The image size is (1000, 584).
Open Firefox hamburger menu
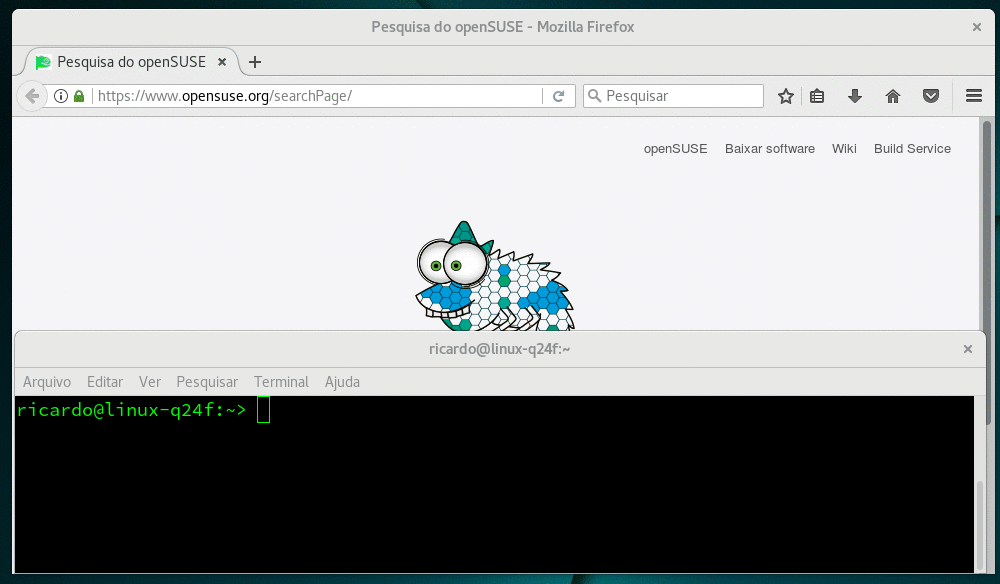click(x=973, y=96)
